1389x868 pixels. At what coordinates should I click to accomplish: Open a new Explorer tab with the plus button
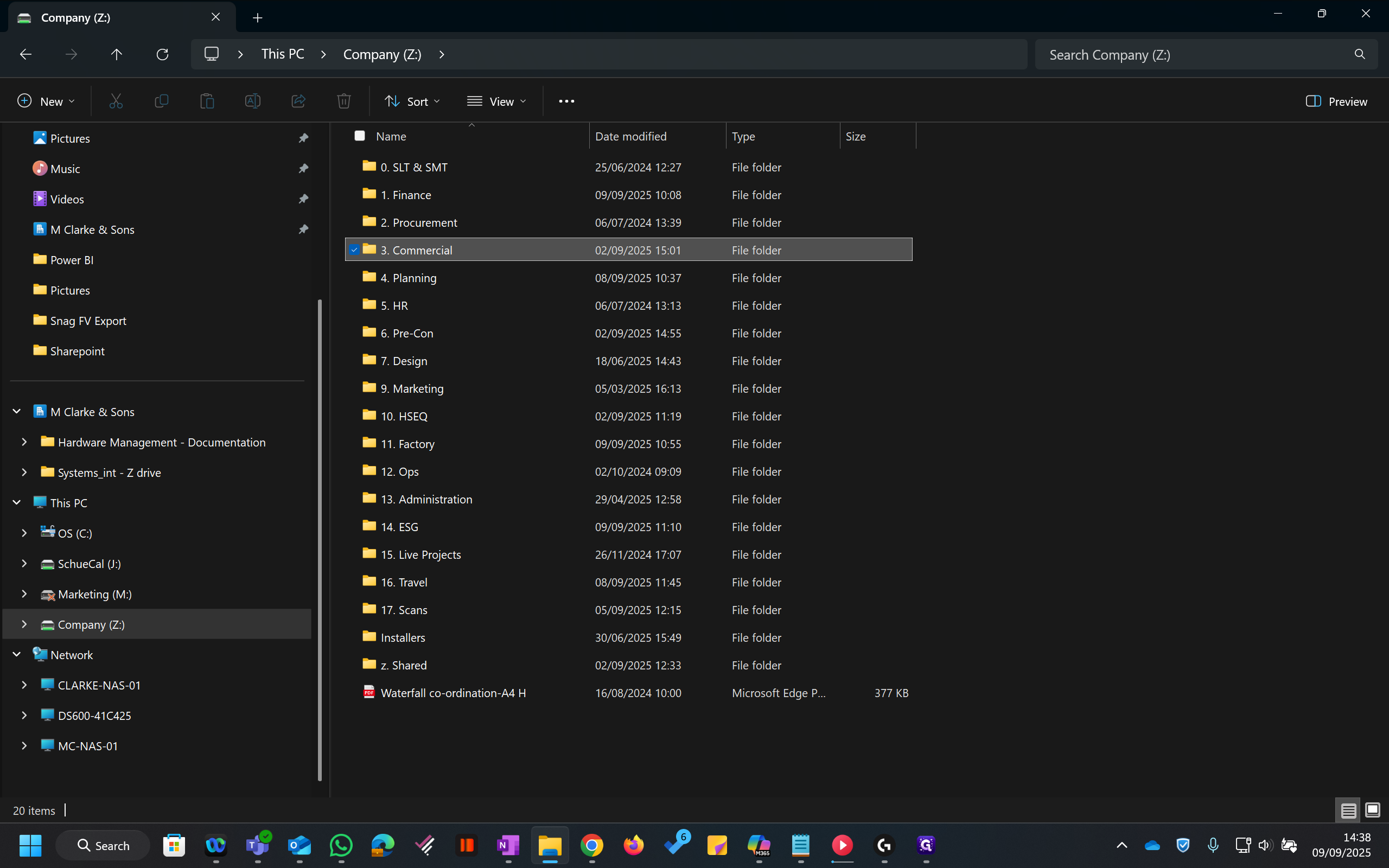(257, 17)
